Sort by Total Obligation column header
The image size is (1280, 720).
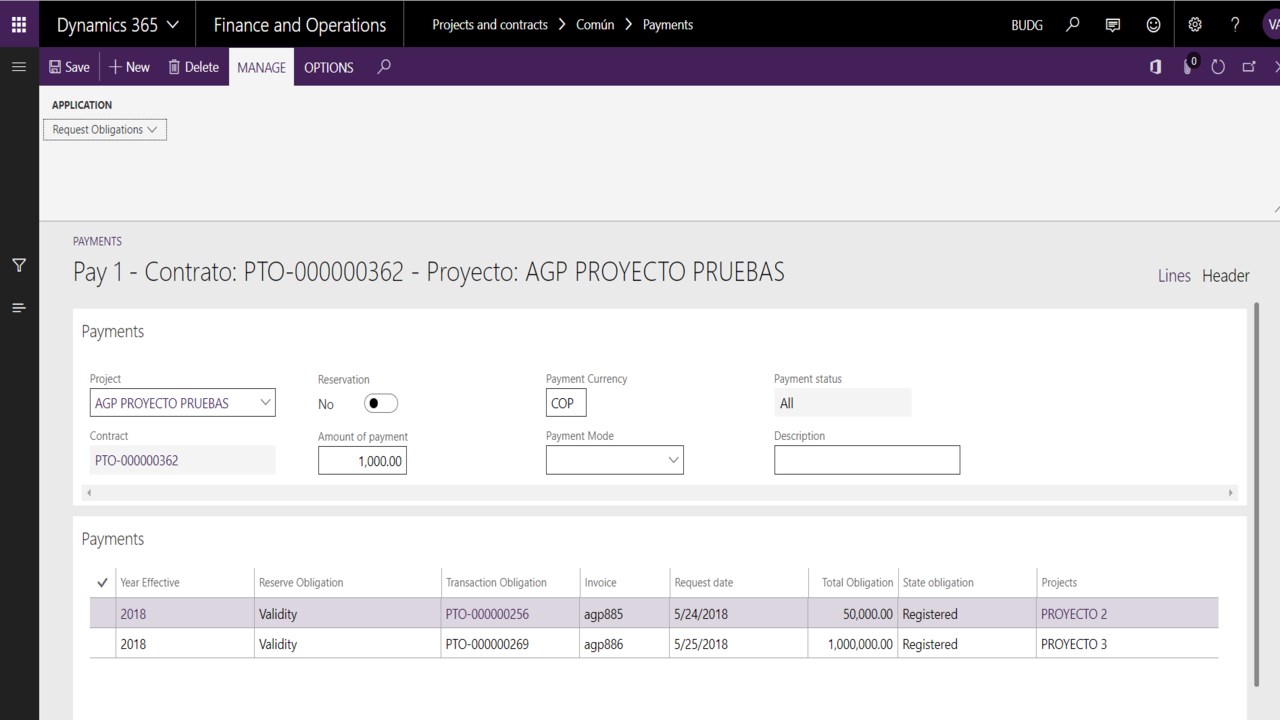(x=857, y=582)
